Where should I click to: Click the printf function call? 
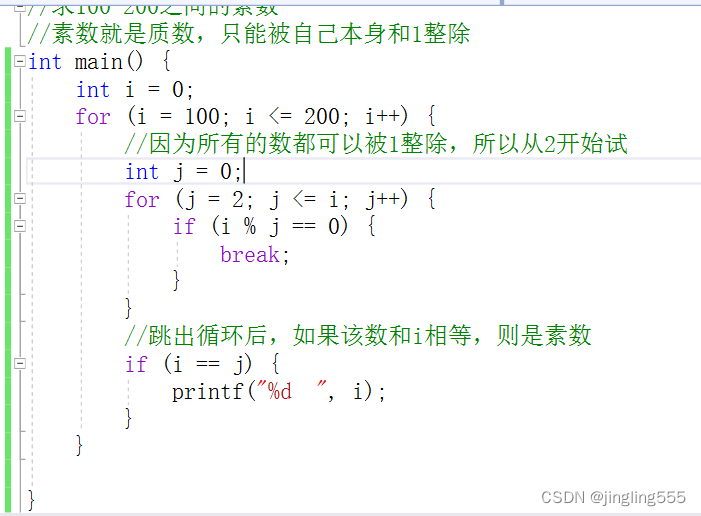click(207, 391)
